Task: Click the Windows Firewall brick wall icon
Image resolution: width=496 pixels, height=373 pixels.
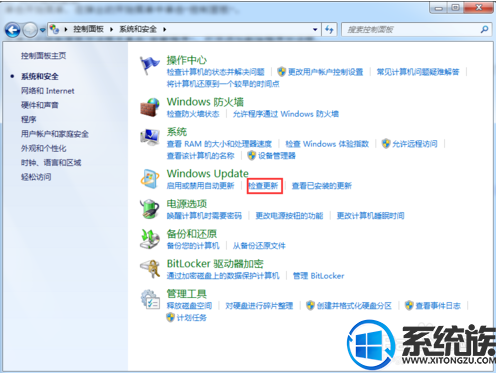Action: [x=149, y=108]
